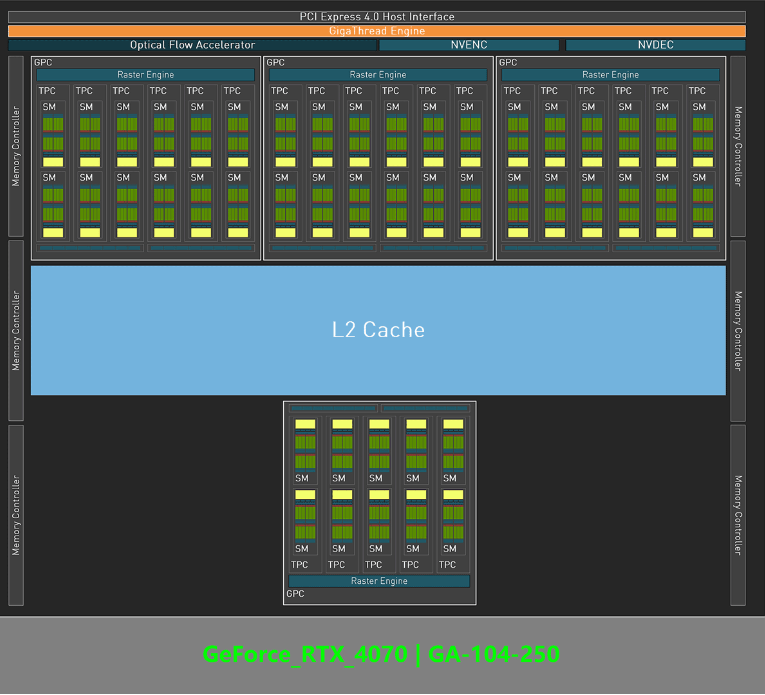The image size is (765, 695).
Task: Select the lower-right Memory Controller block
Action: pos(738,515)
